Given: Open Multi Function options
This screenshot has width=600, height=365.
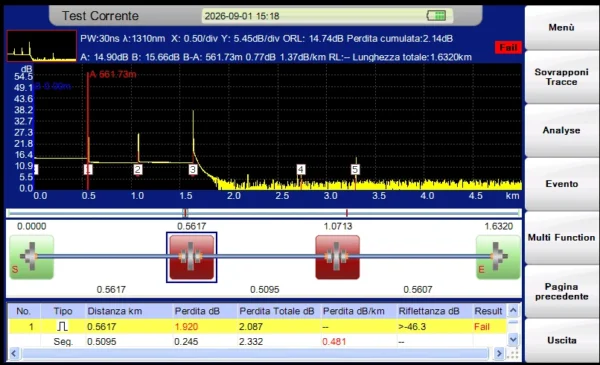Looking at the screenshot, I should click(x=561, y=238).
